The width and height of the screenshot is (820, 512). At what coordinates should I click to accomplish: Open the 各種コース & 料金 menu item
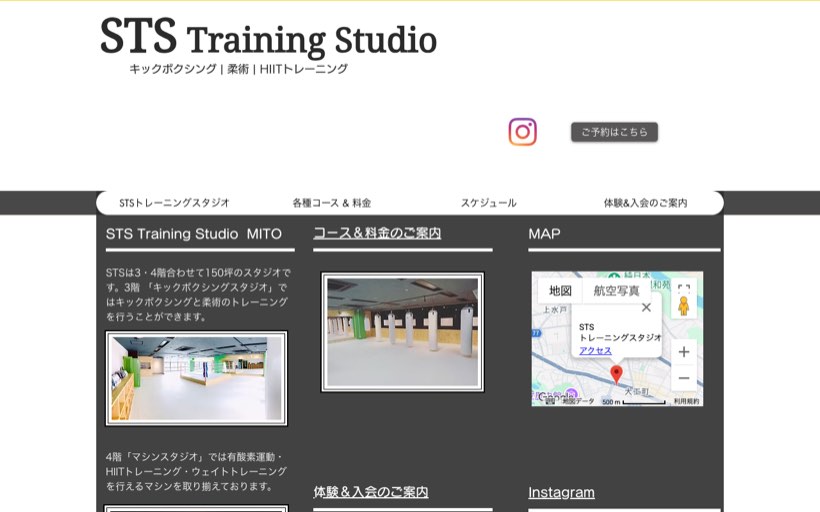[x=332, y=203]
